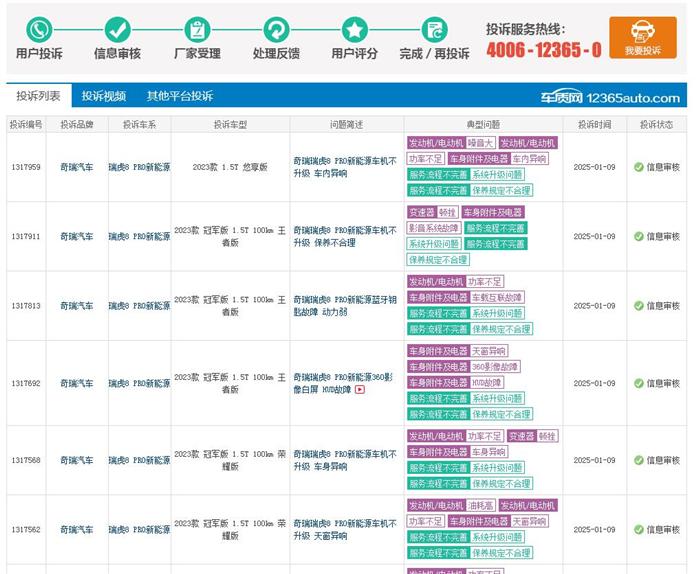The image size is (700, 574).
Task: Open complaint 360影像白屏 HUD故障
Action: pos(343,383)
